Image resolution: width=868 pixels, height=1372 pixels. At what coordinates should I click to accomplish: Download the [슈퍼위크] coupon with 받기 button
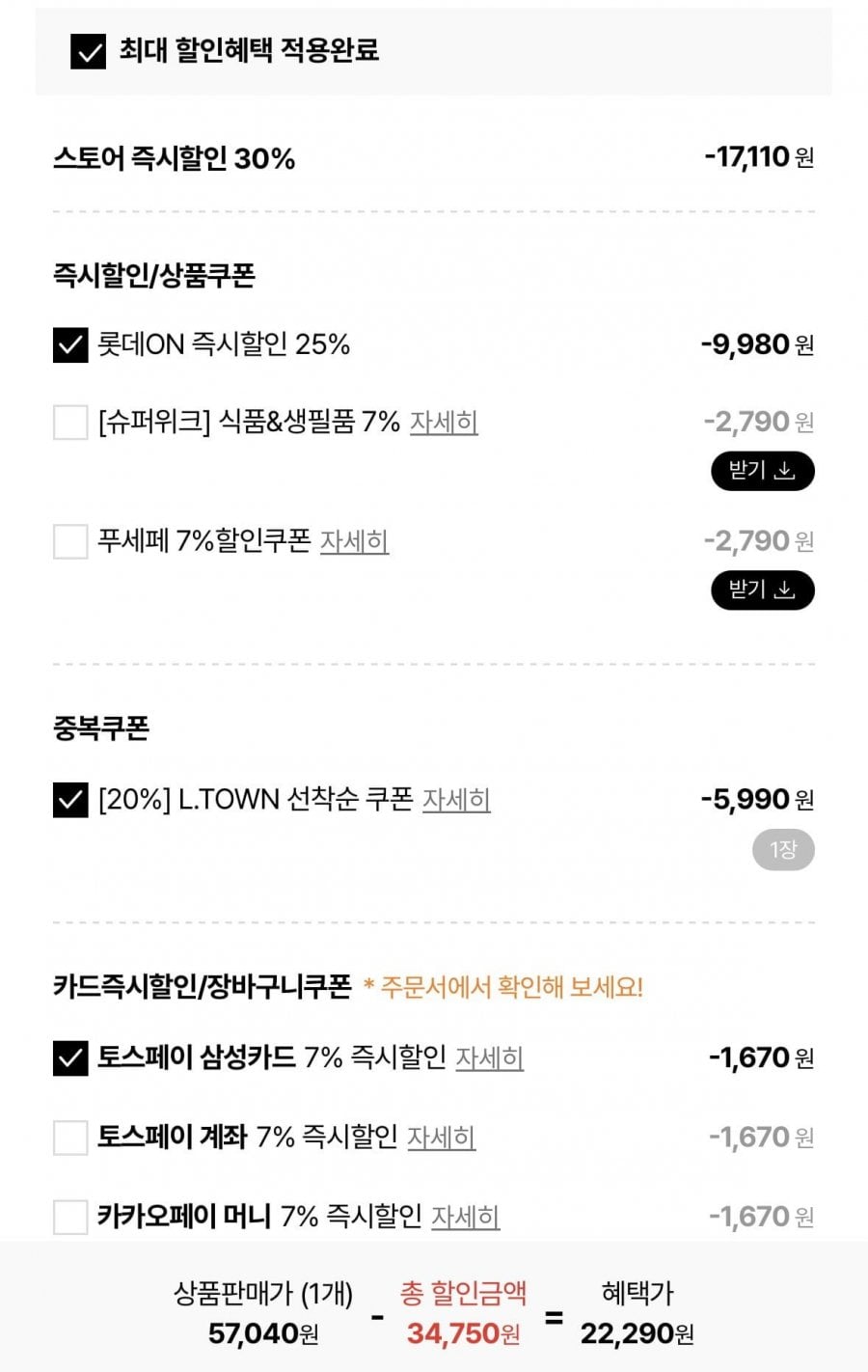(762, 471)
